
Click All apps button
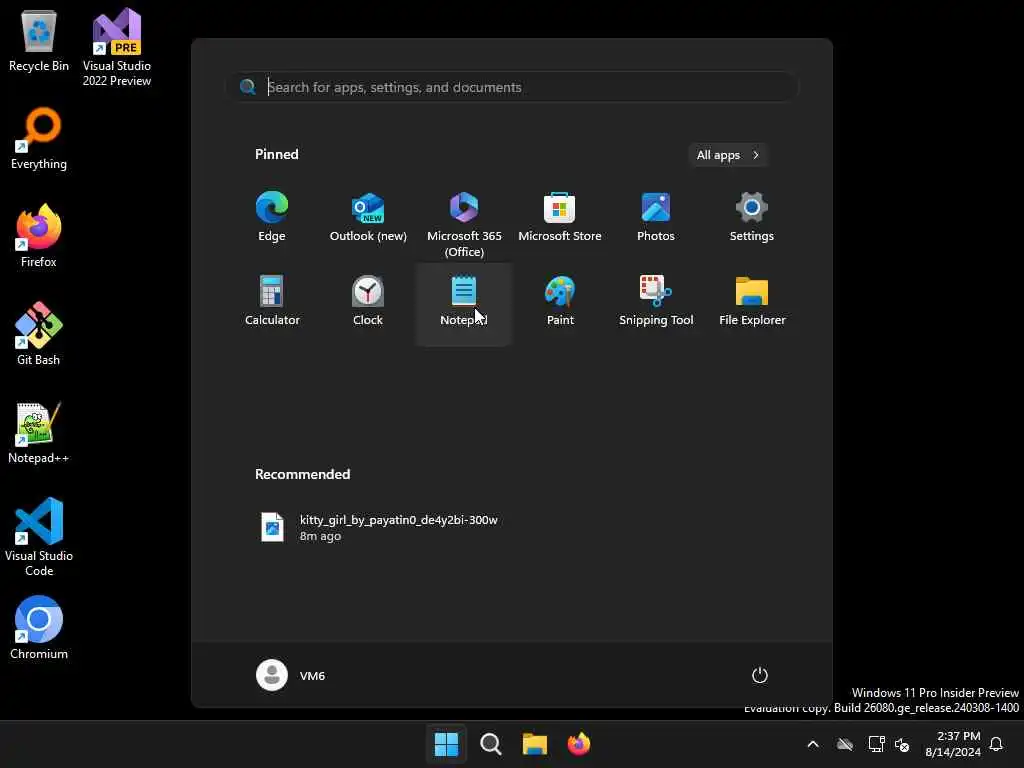pyautogui.click(x=728, y=155)
